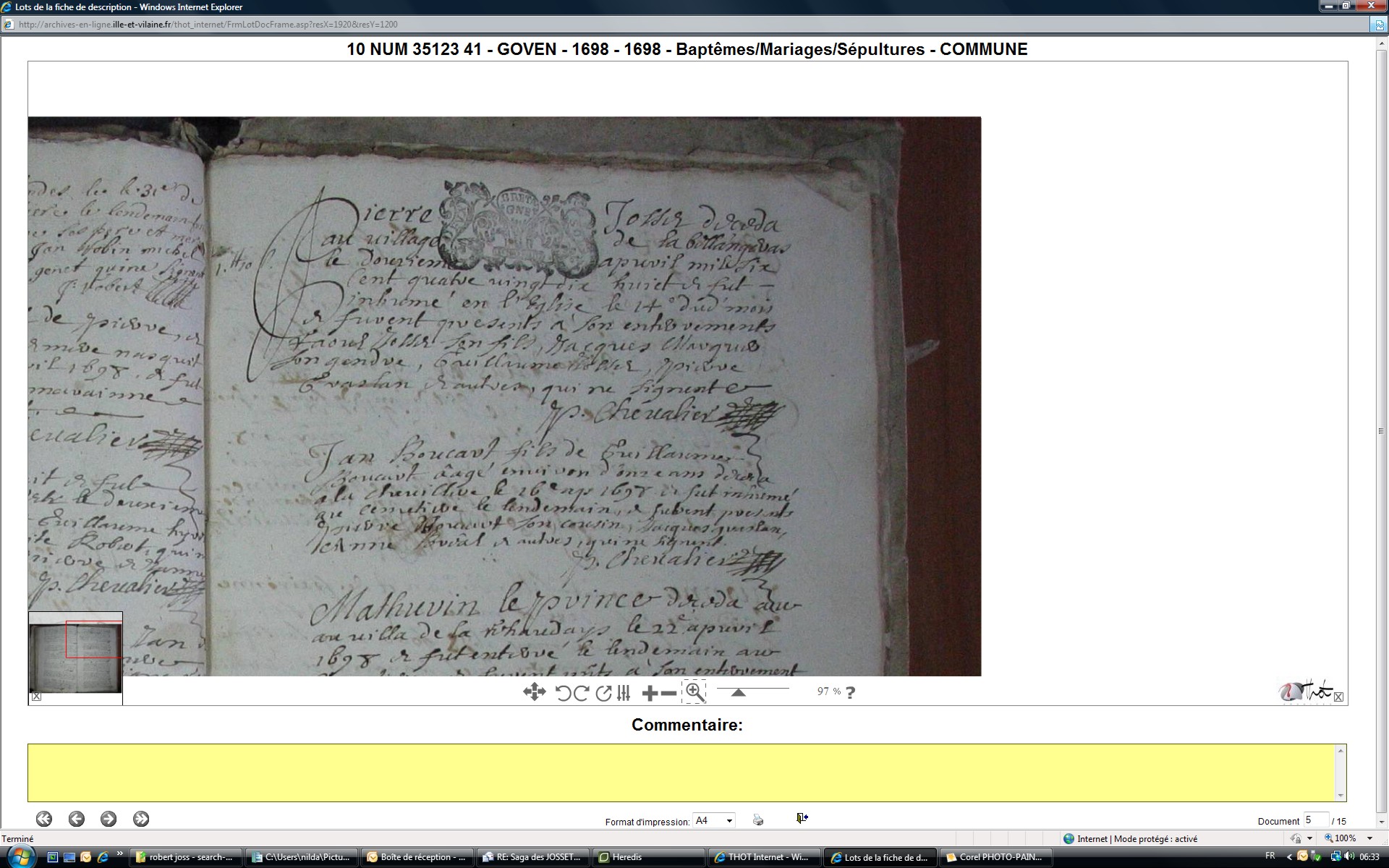Print the document with printer icon
The image size is (1389, 868).
pos(757,820)
